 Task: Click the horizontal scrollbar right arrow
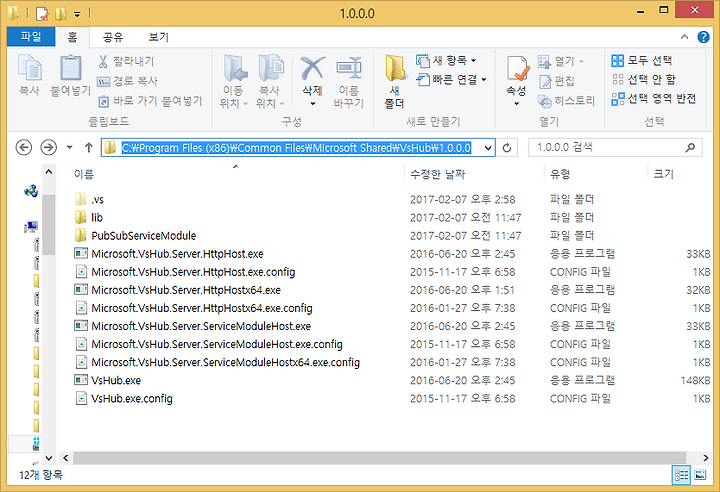click(x=706, y=458)
